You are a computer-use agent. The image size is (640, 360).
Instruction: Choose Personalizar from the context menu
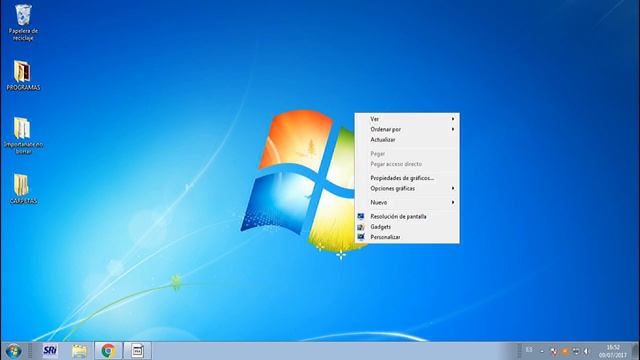point(407,237)
